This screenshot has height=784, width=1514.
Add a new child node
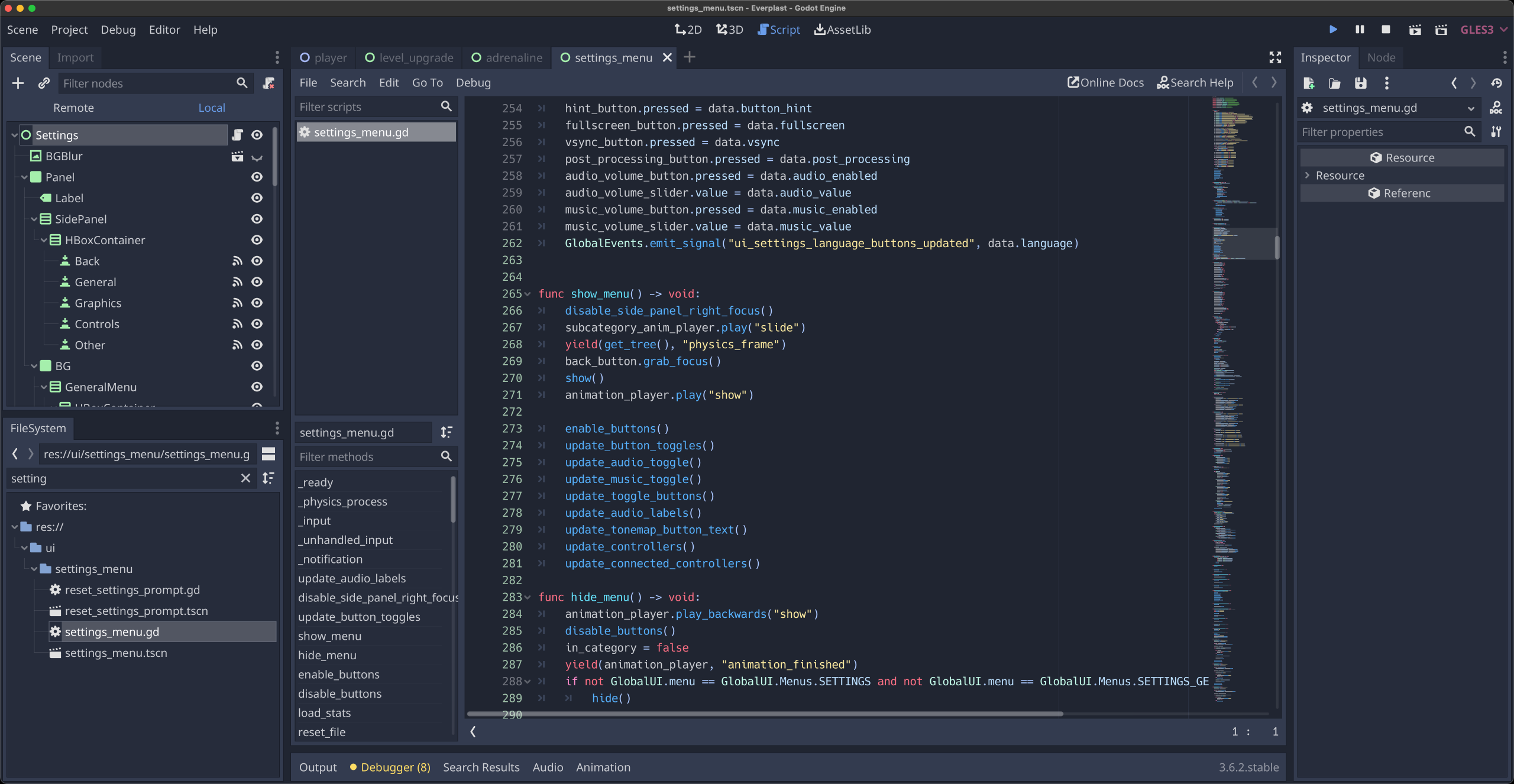(18, 83)
